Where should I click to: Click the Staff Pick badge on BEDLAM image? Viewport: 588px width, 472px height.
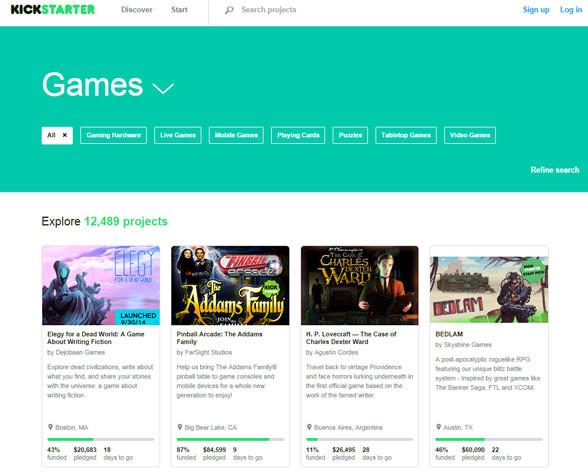[533, 269]
